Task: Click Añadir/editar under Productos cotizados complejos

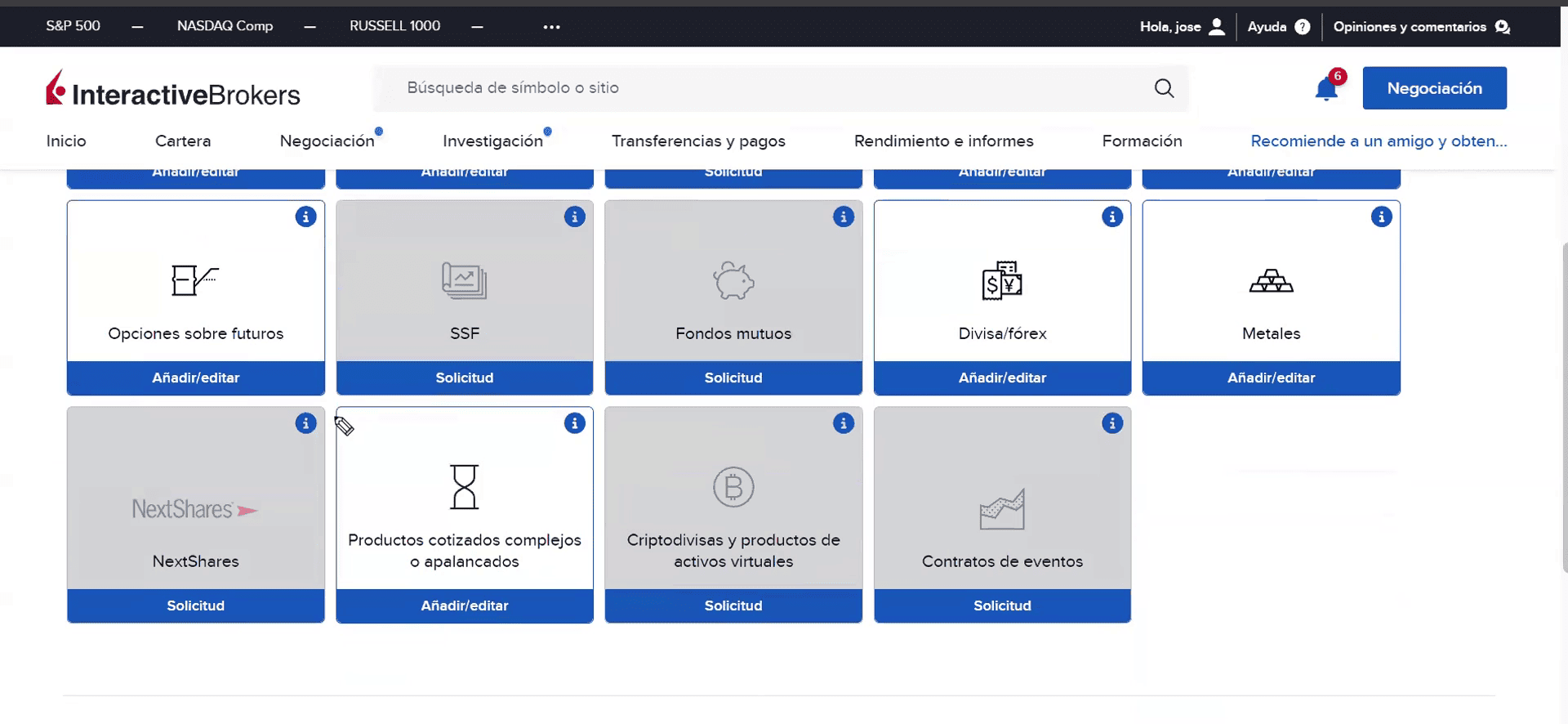Action: tap(465, 606)
